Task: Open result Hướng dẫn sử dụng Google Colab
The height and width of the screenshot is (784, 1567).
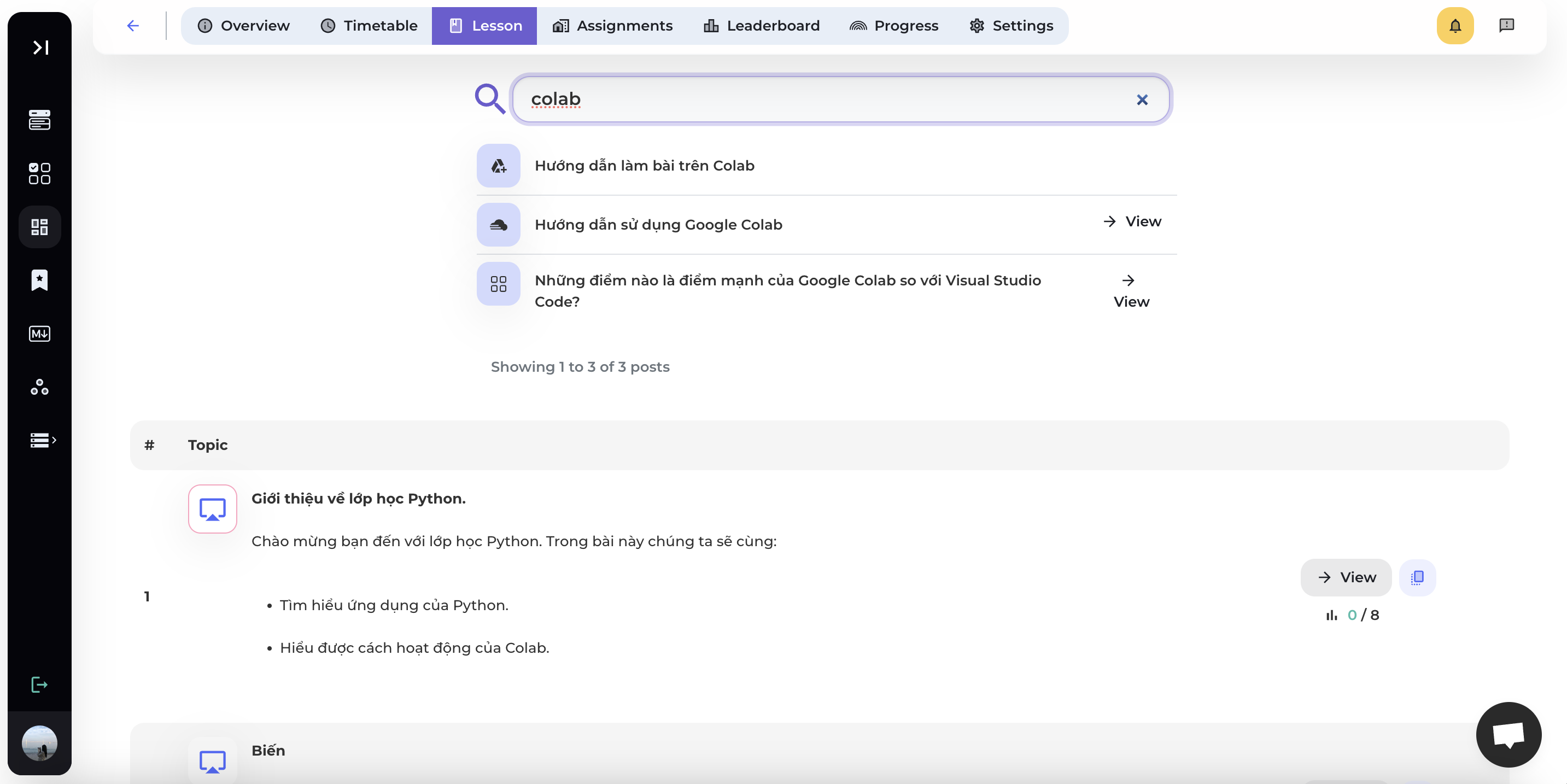Action: (x=658, y=225)
